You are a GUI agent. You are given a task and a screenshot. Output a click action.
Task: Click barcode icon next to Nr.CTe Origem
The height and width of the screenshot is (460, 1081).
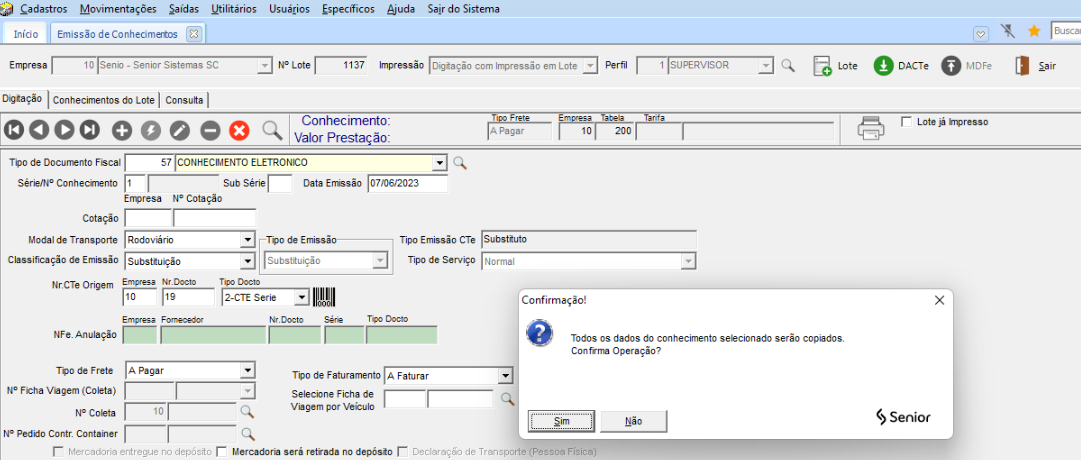coord(324,297)
